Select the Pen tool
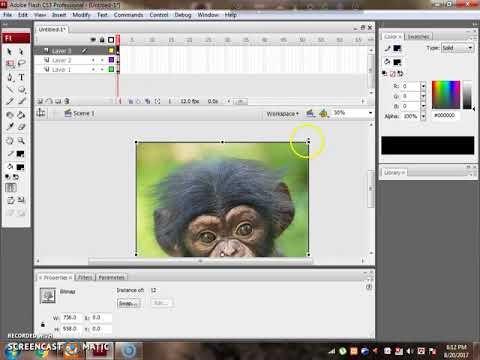Image resolution: width=480 pixels, height=360 pixels. tap(10, 77)
